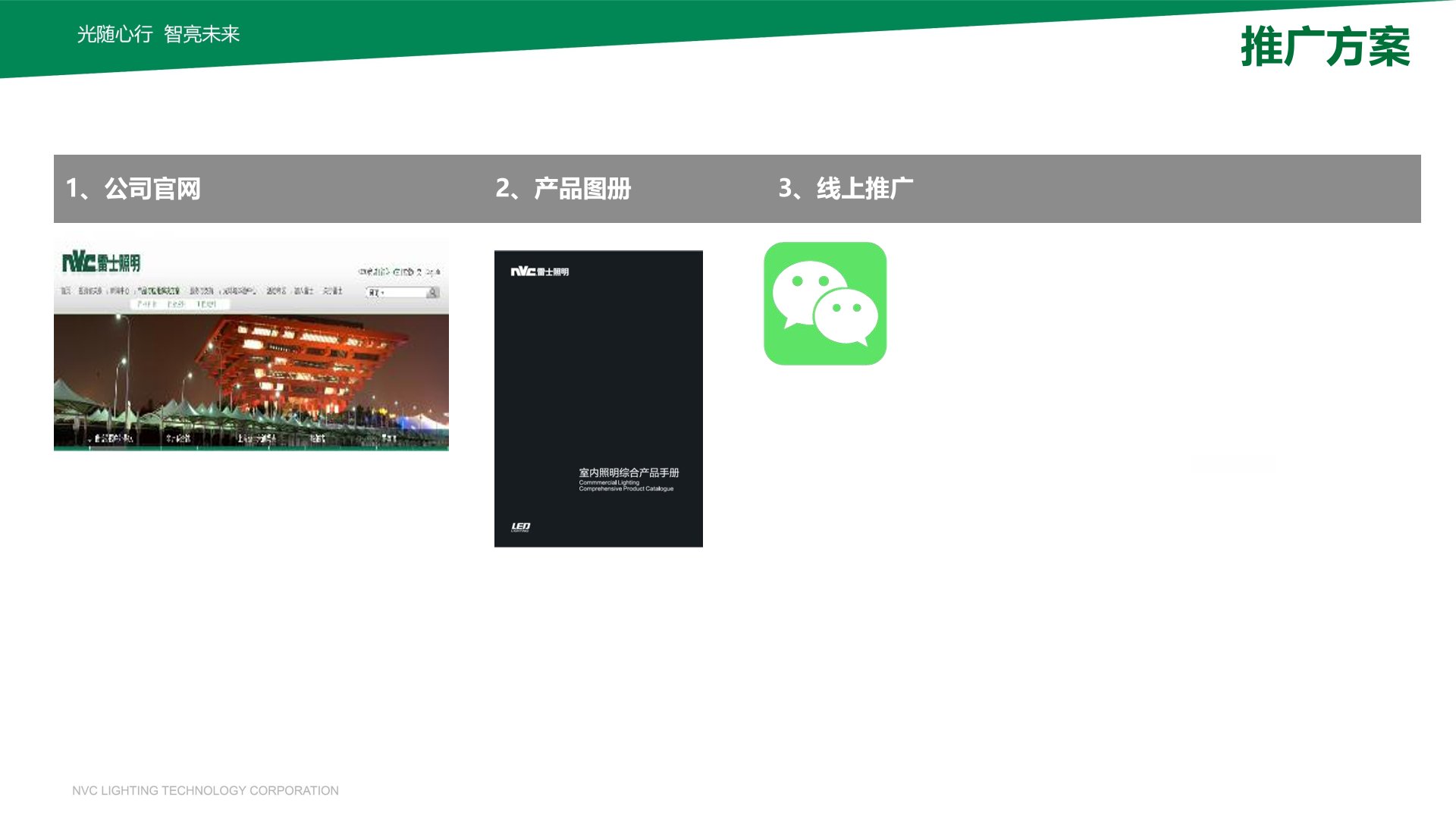Viewport: 1456px width, 819px height.
Task: Click the '推广方案' slide title
Action: point(1325,47)
